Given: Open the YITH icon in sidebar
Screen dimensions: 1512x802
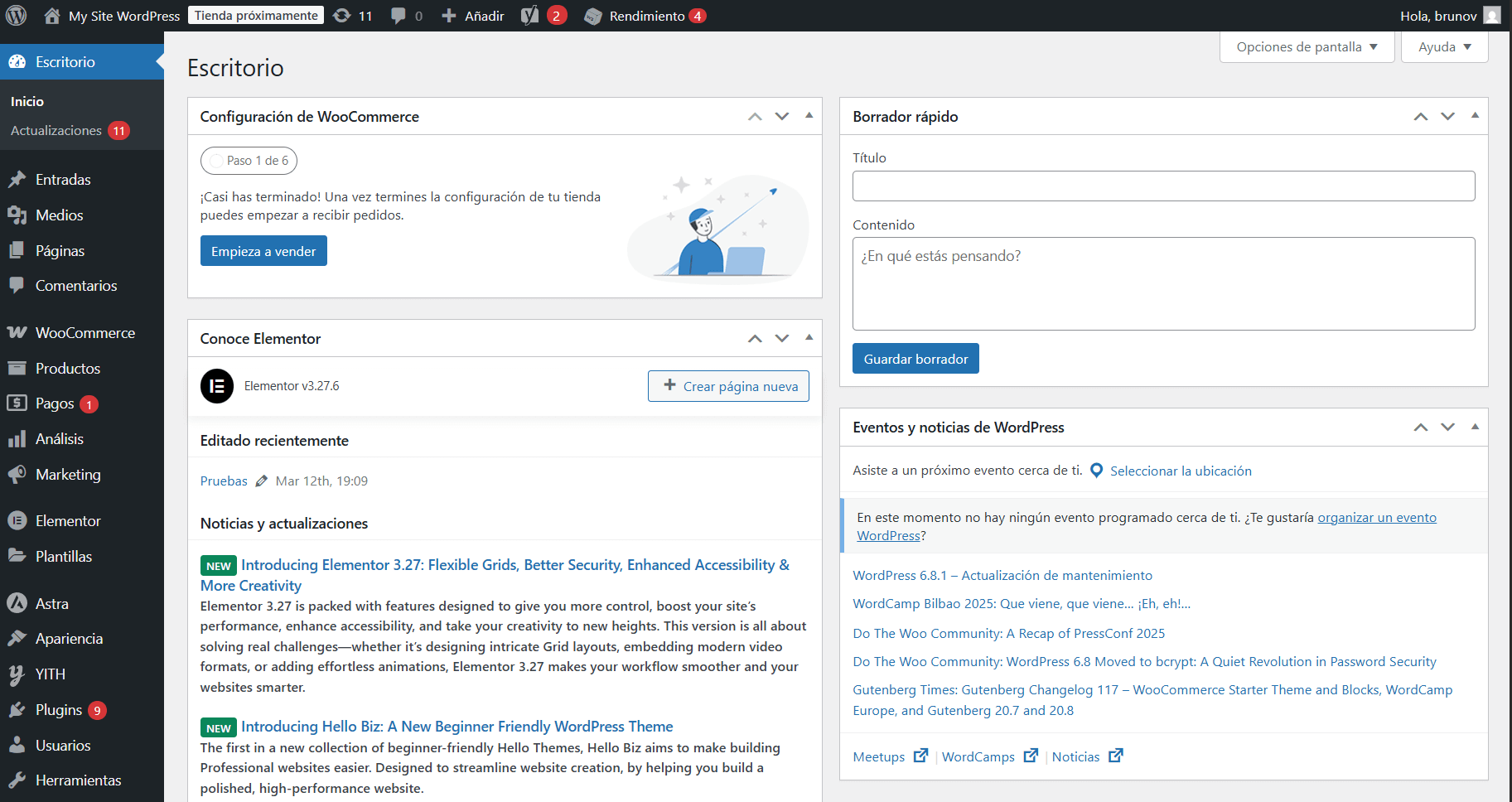Looking at the screenshot, I should coord(17,674).
